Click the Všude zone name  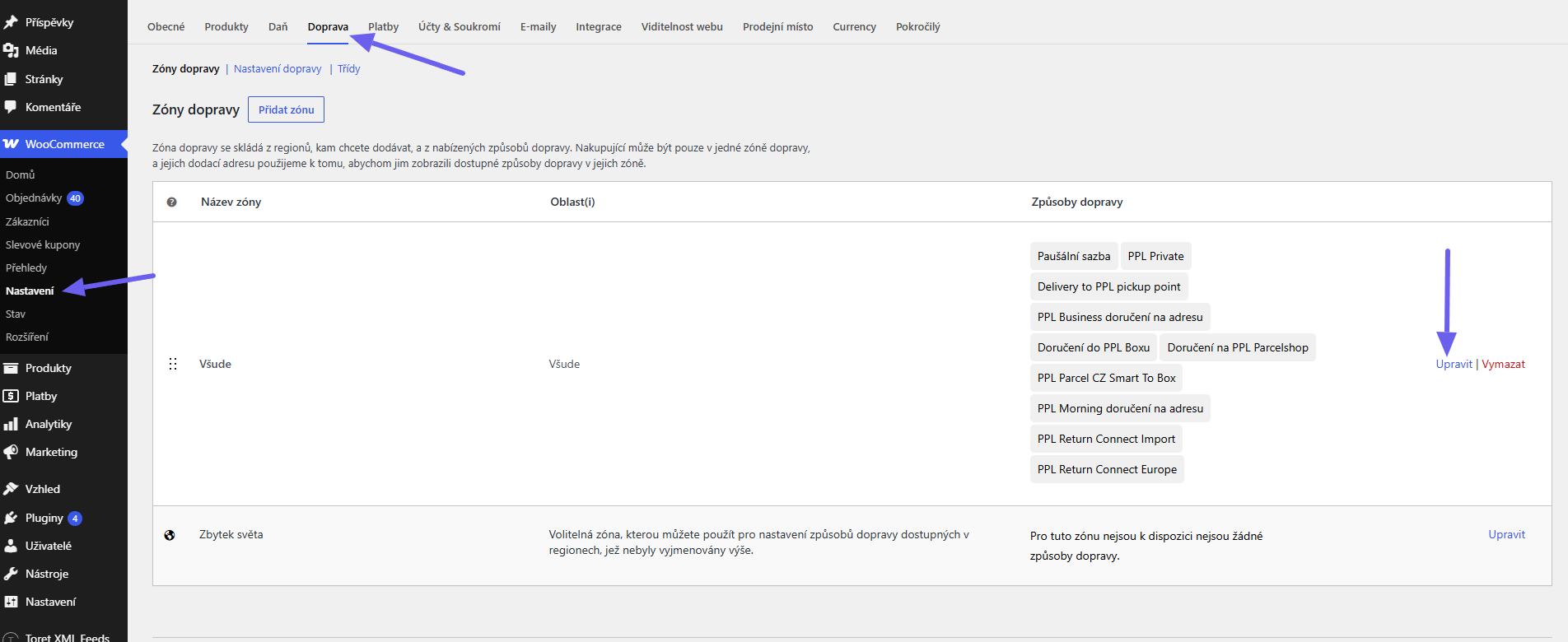coord(215,364)
